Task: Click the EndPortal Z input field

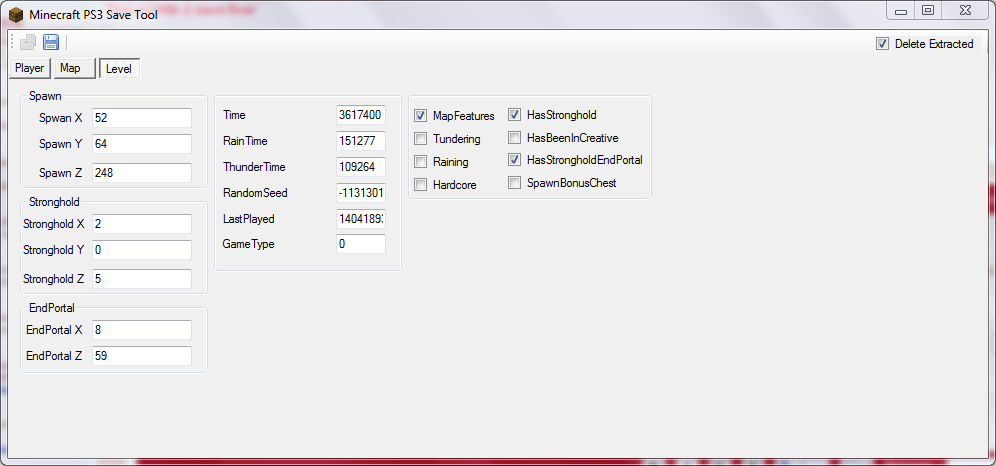Action: coord(142,356)
